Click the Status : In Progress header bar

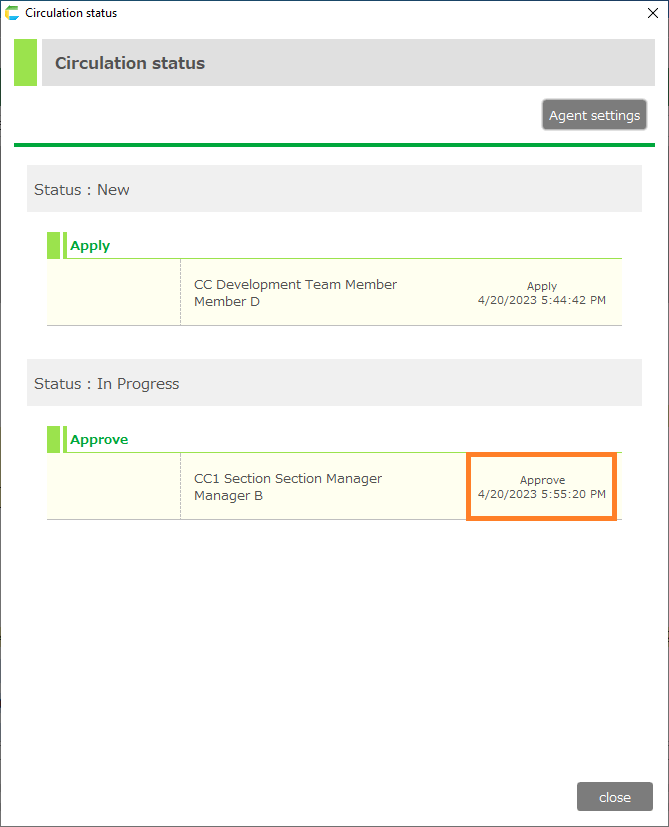[334, 383]
